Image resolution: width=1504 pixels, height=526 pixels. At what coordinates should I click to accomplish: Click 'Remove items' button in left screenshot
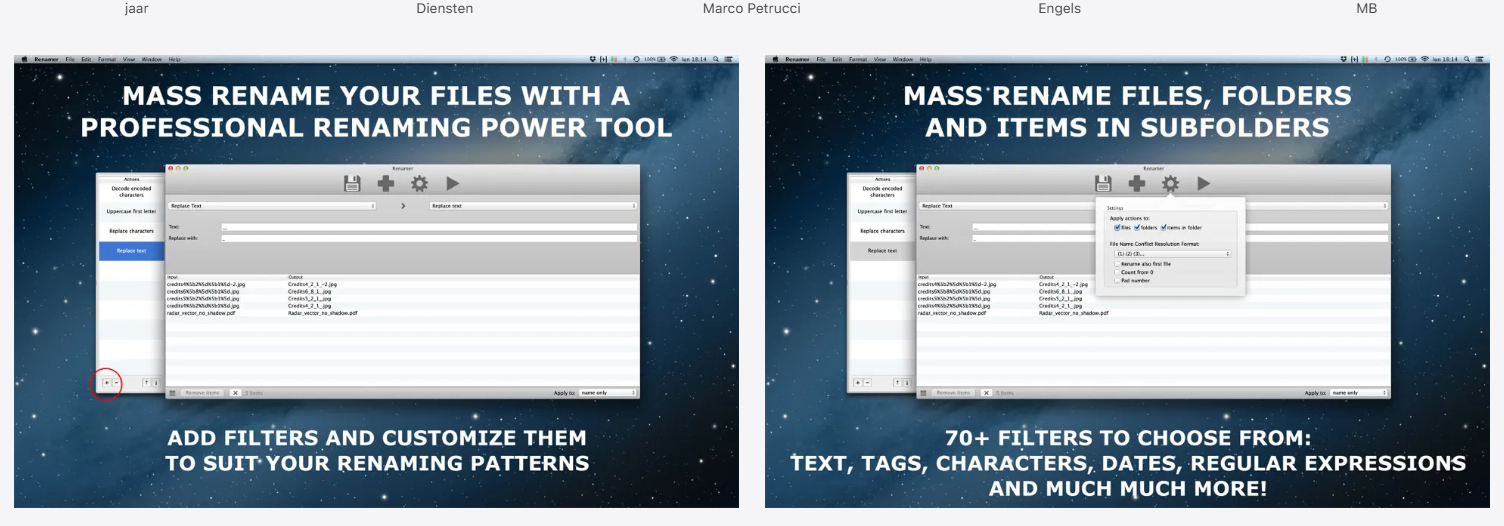pos(203,393)
